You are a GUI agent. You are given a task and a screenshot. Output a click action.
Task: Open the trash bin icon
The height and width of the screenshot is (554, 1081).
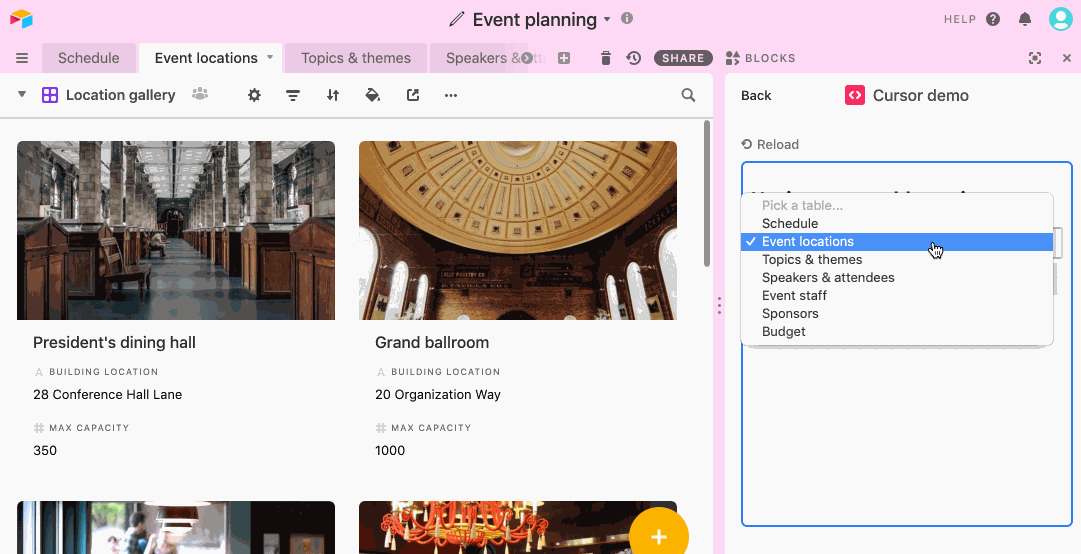click(x=606, y=59)
